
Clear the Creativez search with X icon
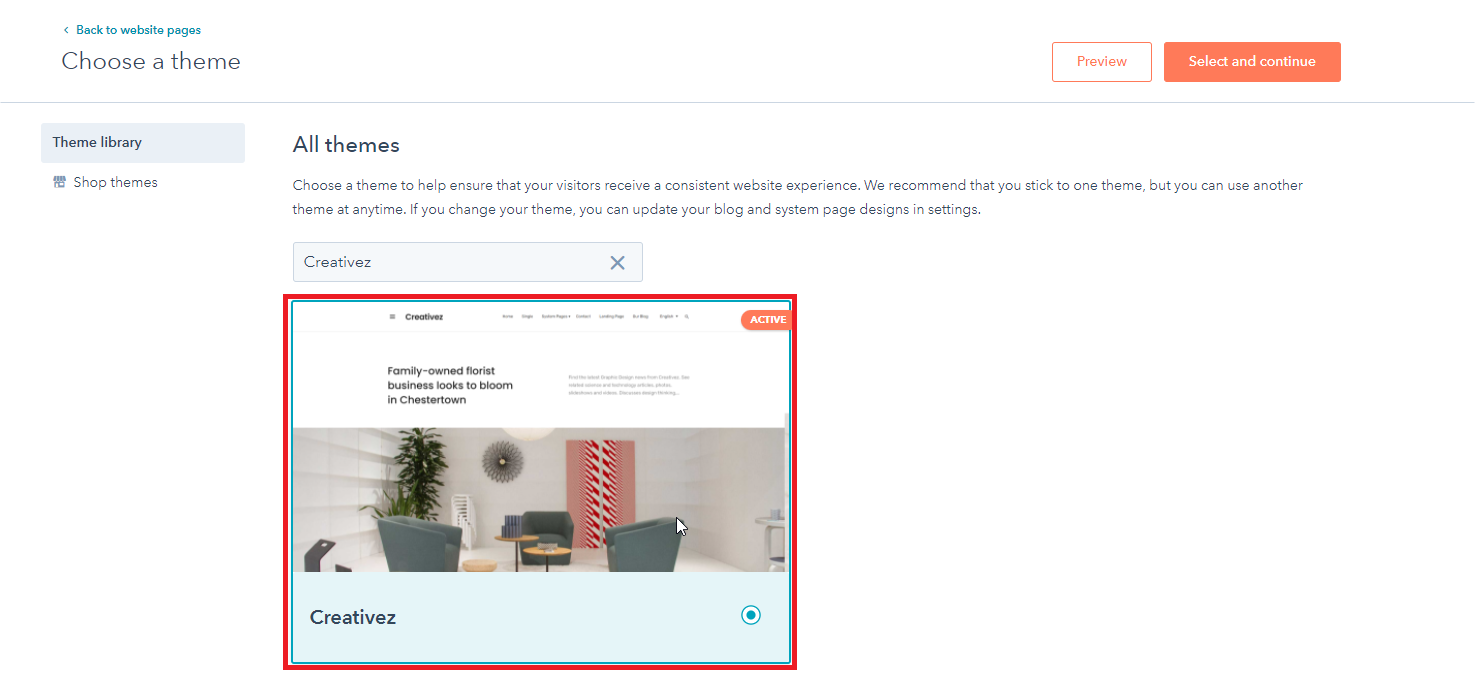click(617, 263)
